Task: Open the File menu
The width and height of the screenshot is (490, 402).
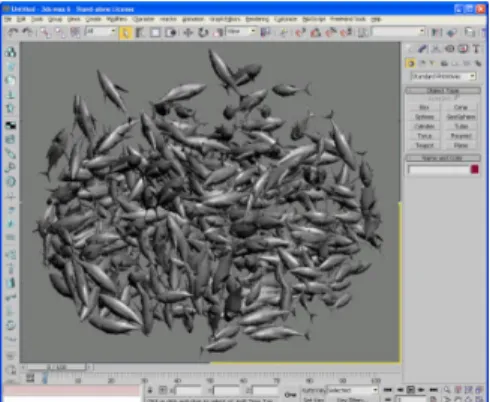Action: tap(8, 19)
